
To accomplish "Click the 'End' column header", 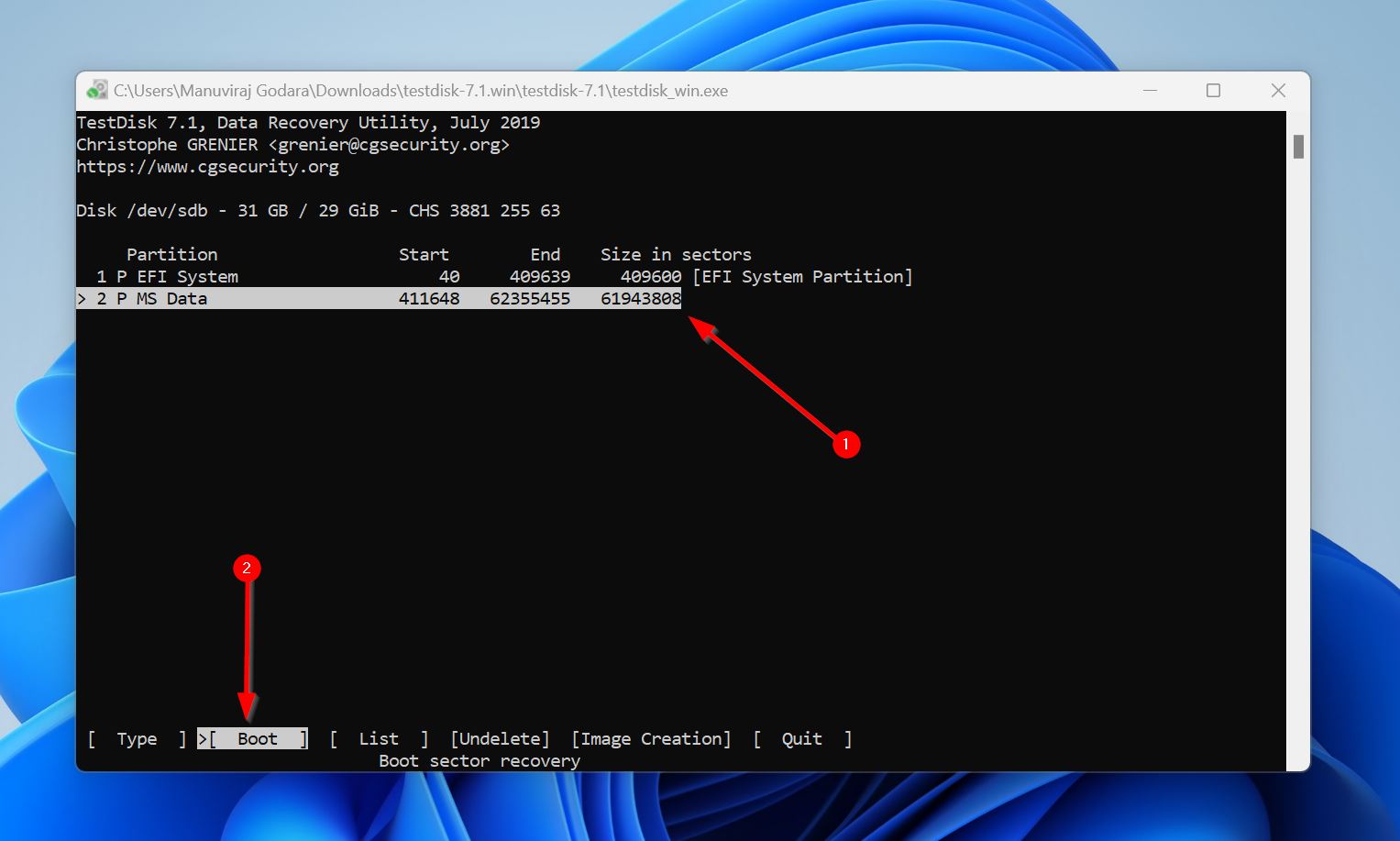I will tap(545, 255).
